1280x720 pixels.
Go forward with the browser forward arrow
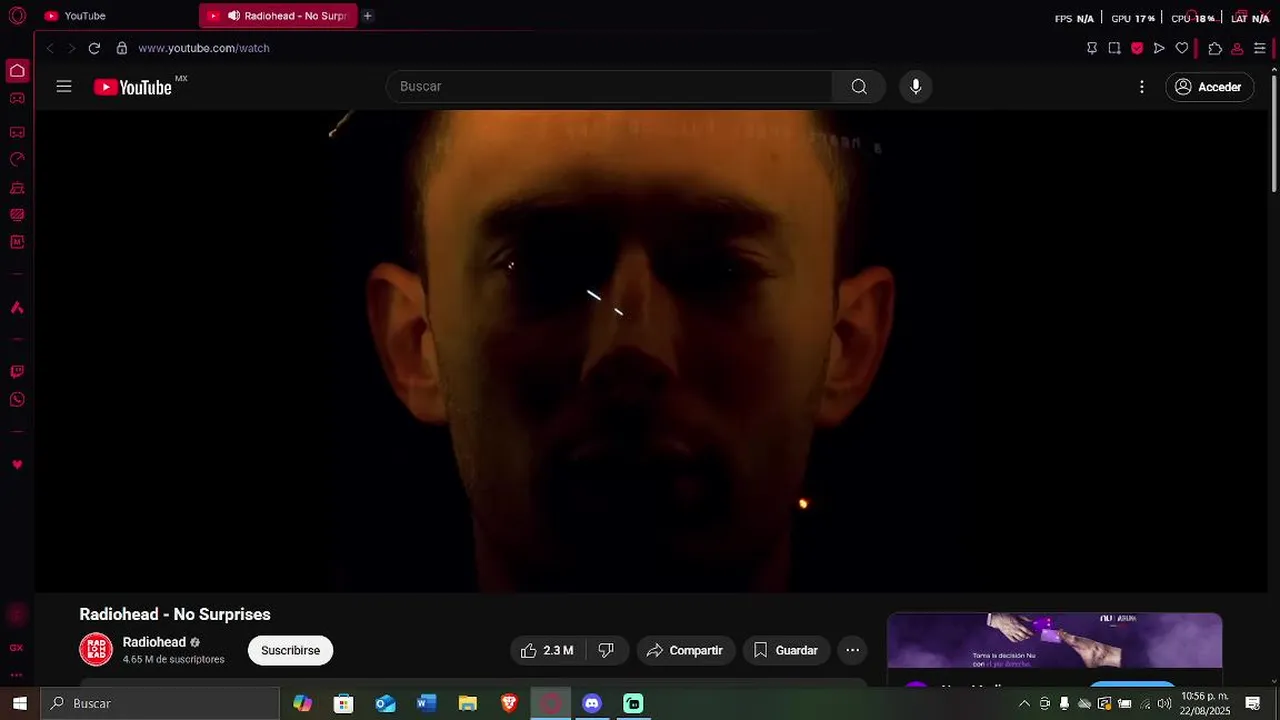(71, 48)
